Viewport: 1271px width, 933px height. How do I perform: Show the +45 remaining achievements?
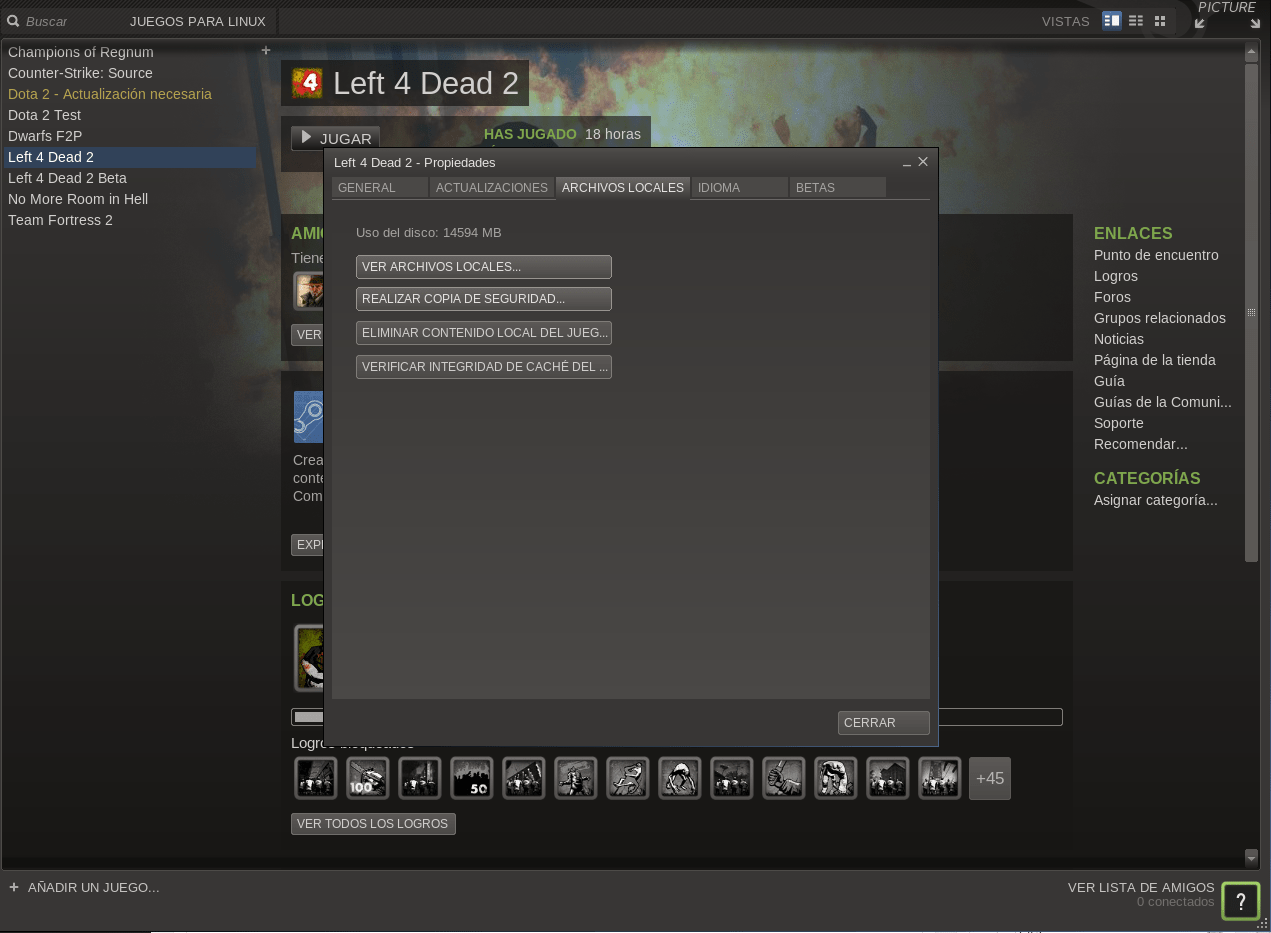coord(990,778)
